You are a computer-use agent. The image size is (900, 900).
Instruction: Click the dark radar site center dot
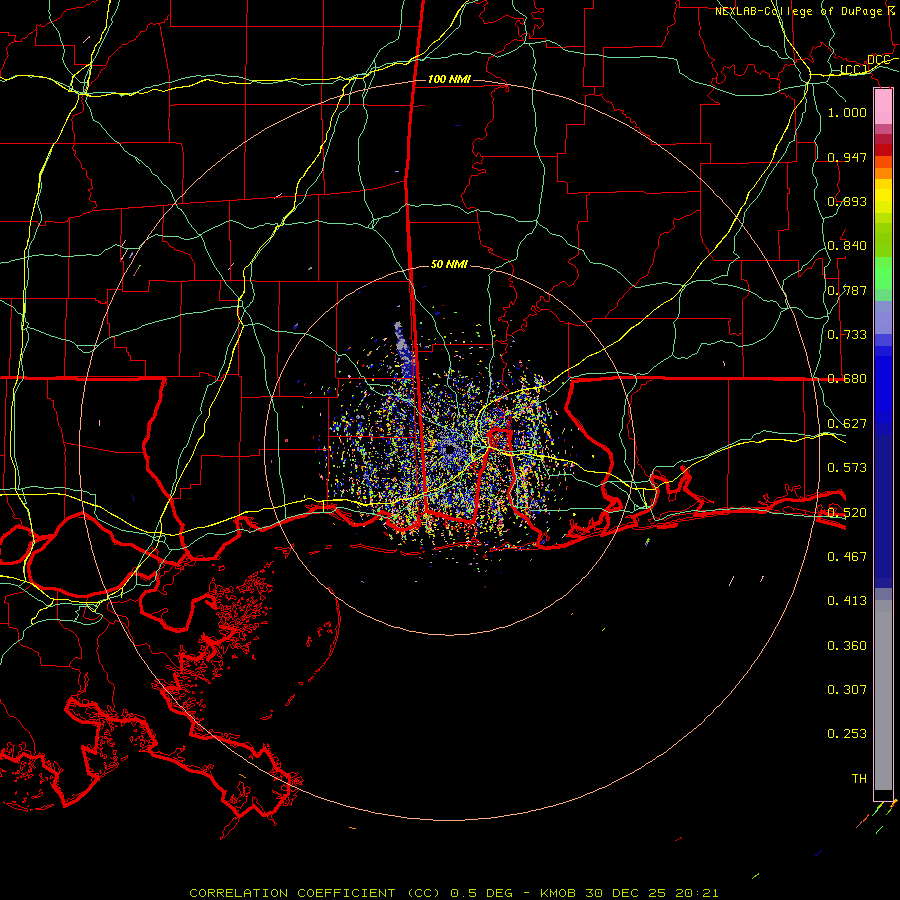[x=450, y=449]
